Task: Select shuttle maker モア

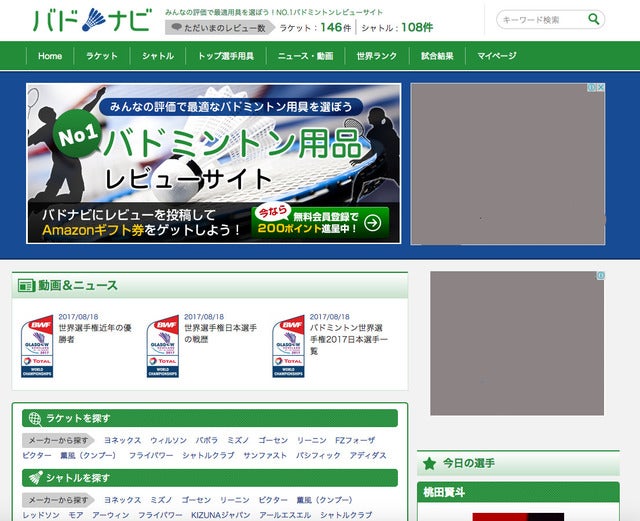Action: (x=76, y=515)
